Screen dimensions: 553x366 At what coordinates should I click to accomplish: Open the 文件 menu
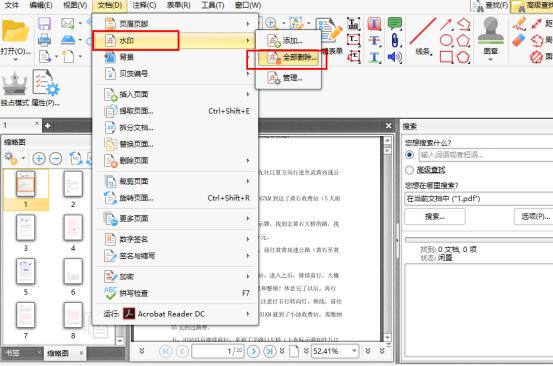(x=12, y=5)
